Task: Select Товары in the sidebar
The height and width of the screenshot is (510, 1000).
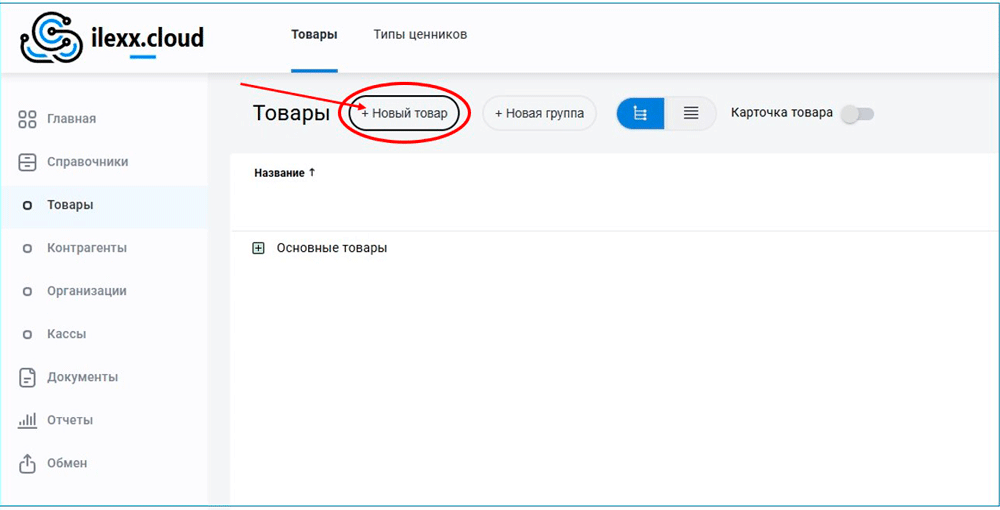Action: [x=70, y=205]
